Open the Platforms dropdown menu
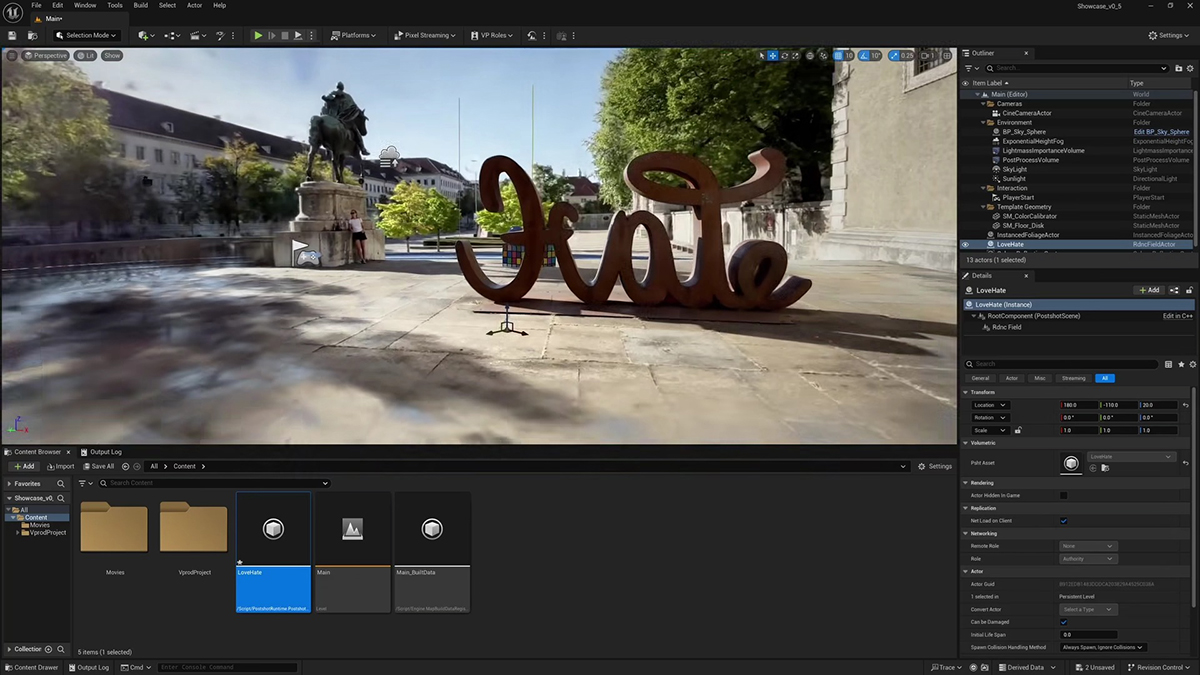This screenshot has height=675, width=1200. click(354, 35)
